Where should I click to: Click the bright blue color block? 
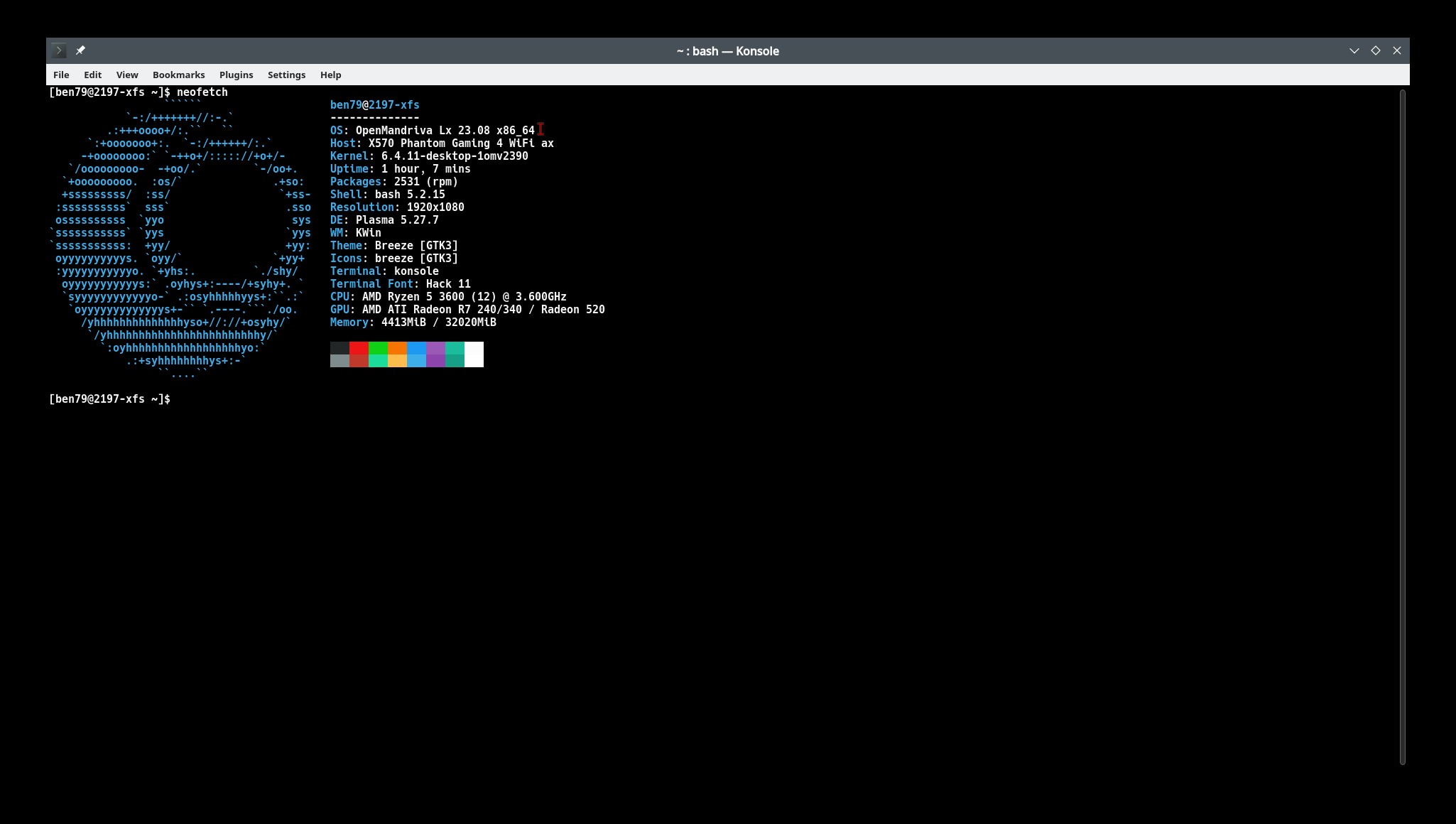416,348
